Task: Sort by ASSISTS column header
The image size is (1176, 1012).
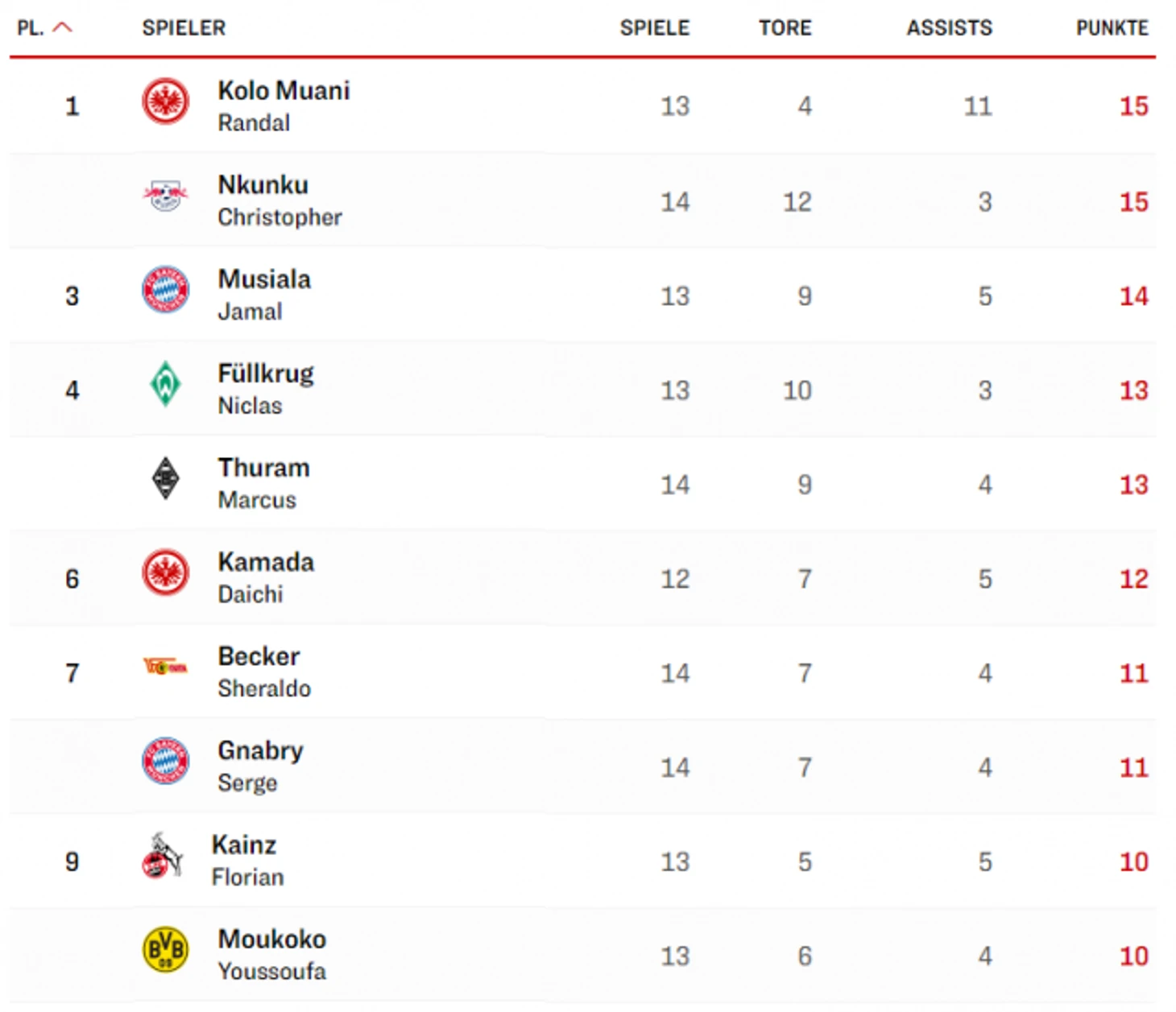Action: click(949, 28)
